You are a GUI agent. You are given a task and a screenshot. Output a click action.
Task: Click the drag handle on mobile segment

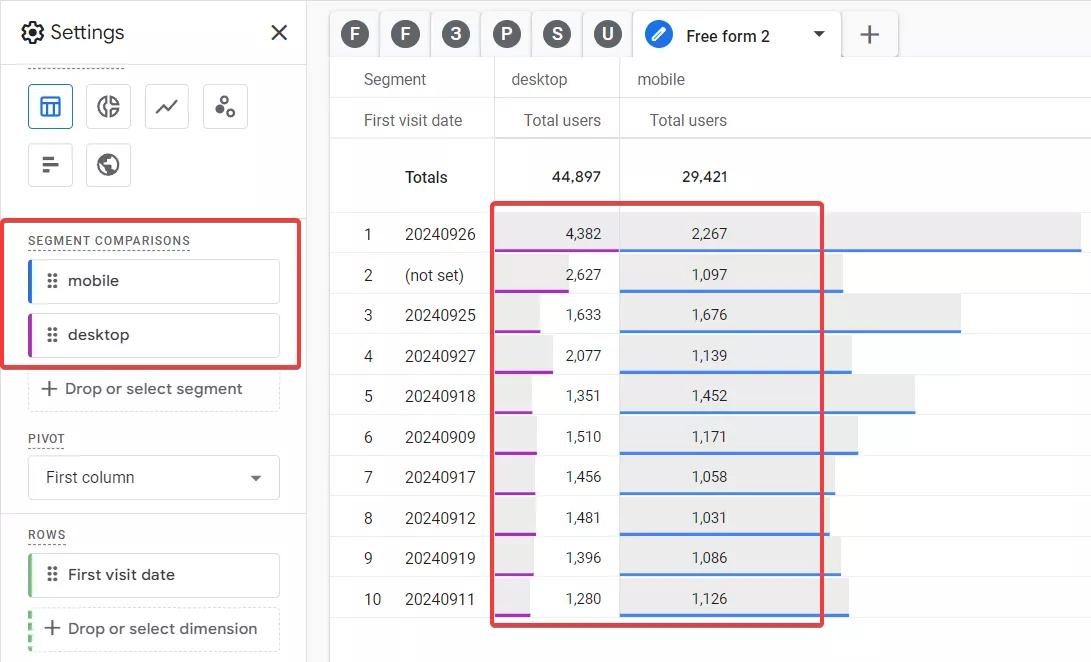coord(52,281)
